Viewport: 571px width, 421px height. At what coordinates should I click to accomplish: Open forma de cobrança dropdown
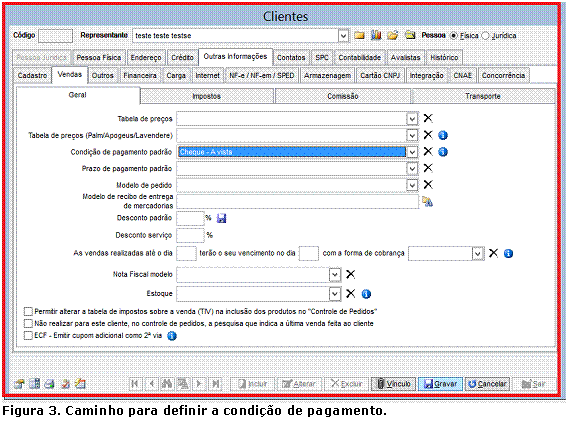click(x=478, y=253)
